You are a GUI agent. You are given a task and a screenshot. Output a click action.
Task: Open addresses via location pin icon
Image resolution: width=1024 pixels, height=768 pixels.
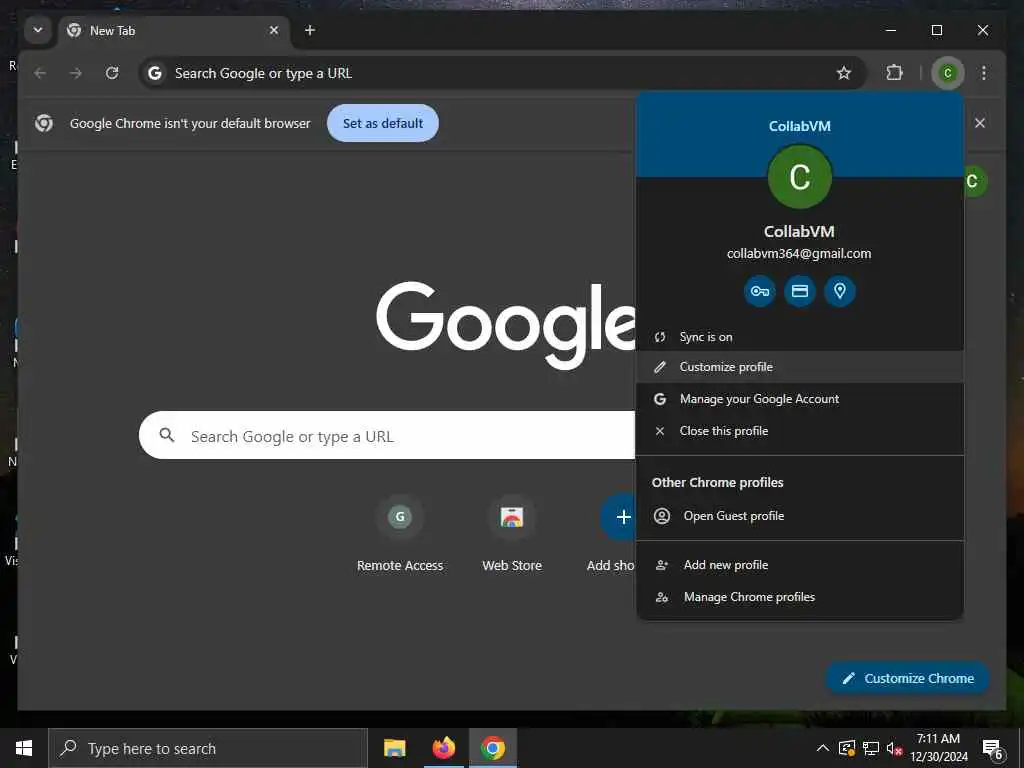click(x=840, y=291)
